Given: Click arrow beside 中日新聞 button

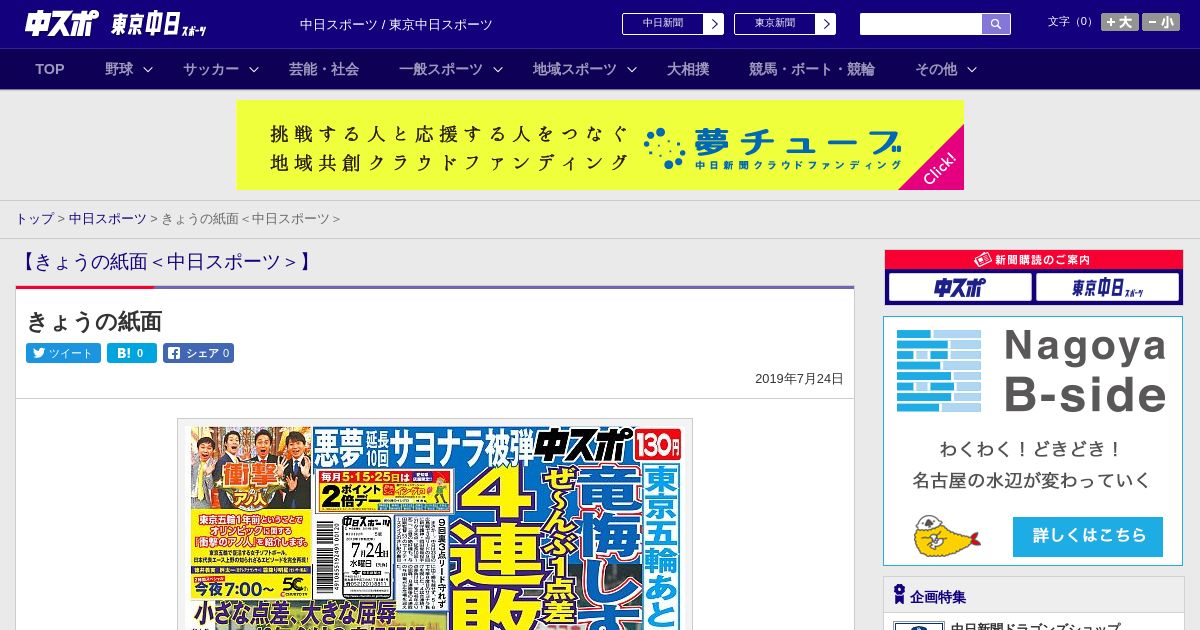Looking at the screenshot, I should (714, 24).
